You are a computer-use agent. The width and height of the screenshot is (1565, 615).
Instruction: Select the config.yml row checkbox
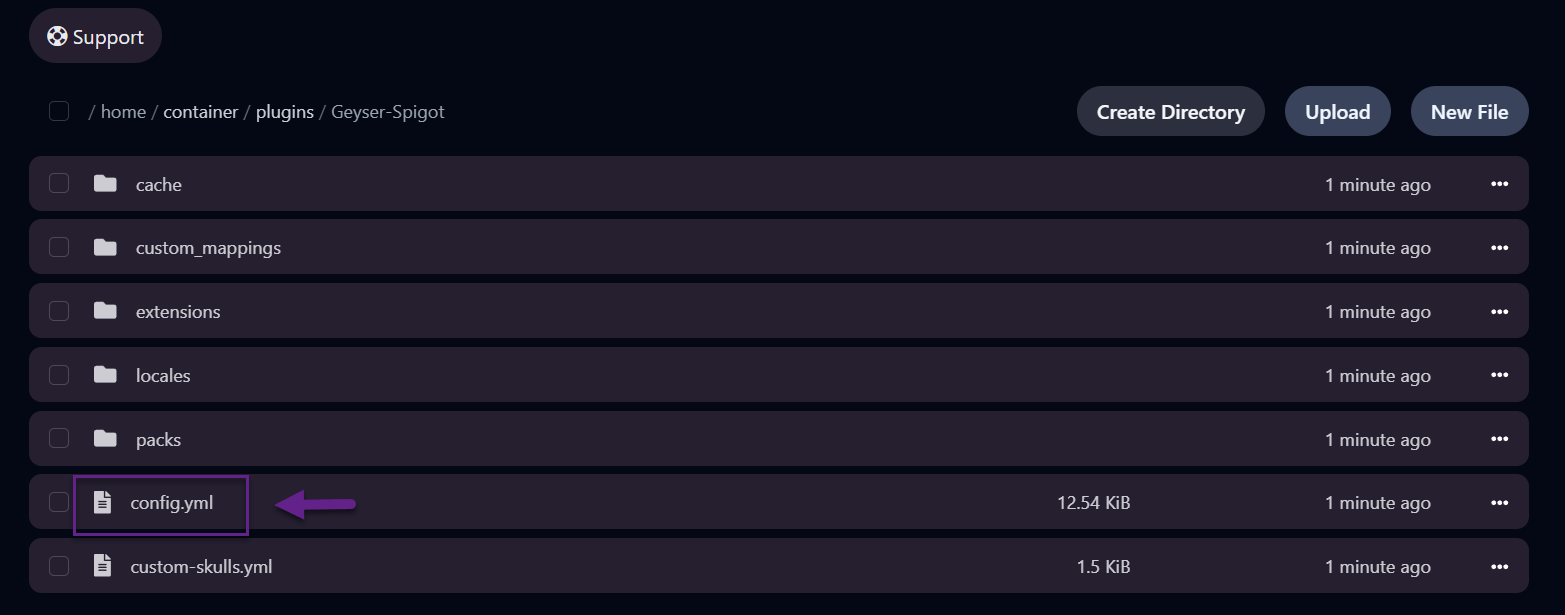pos(59,502)
